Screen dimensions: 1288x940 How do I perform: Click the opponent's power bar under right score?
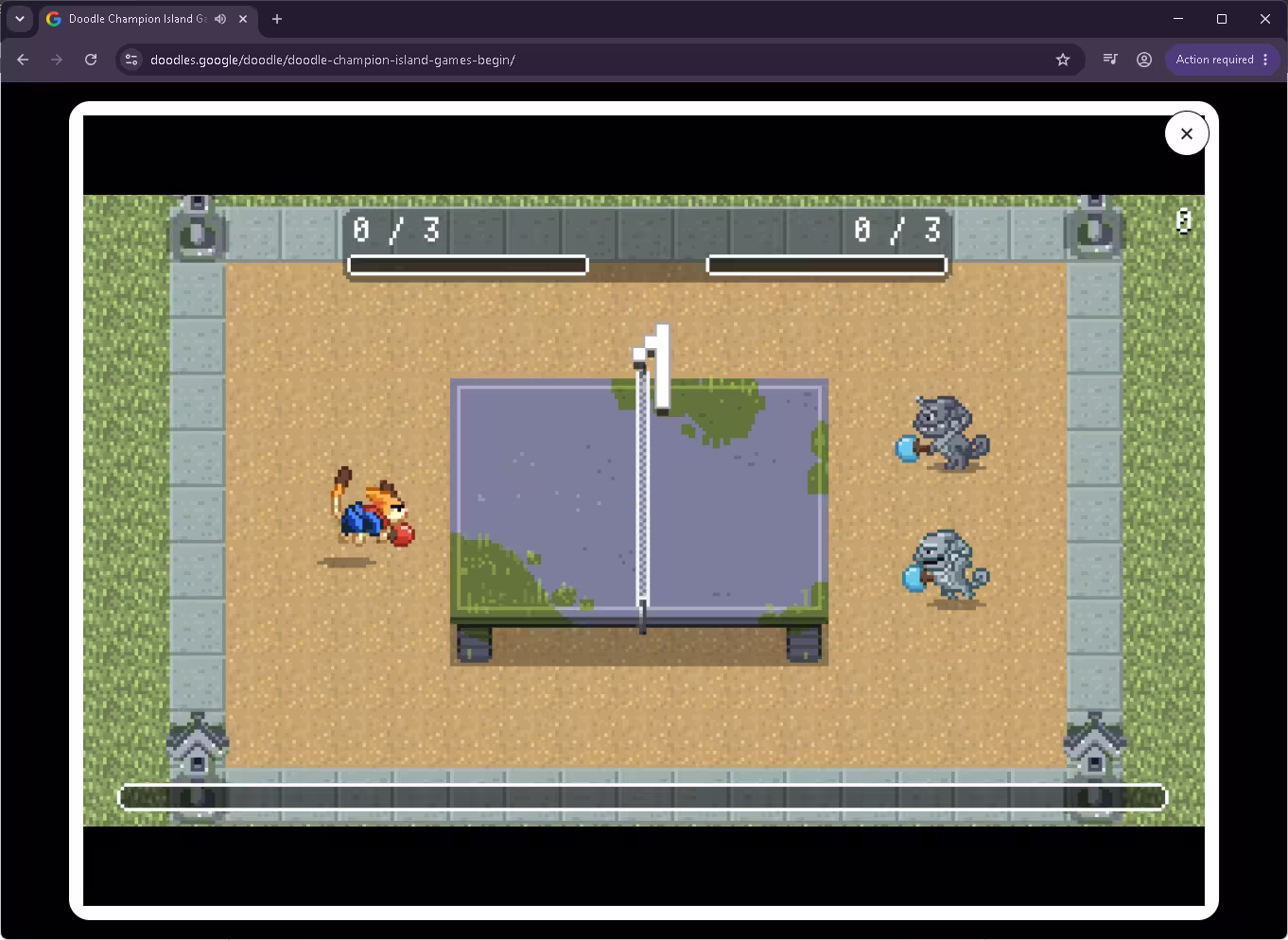click(x=827, y=266)
